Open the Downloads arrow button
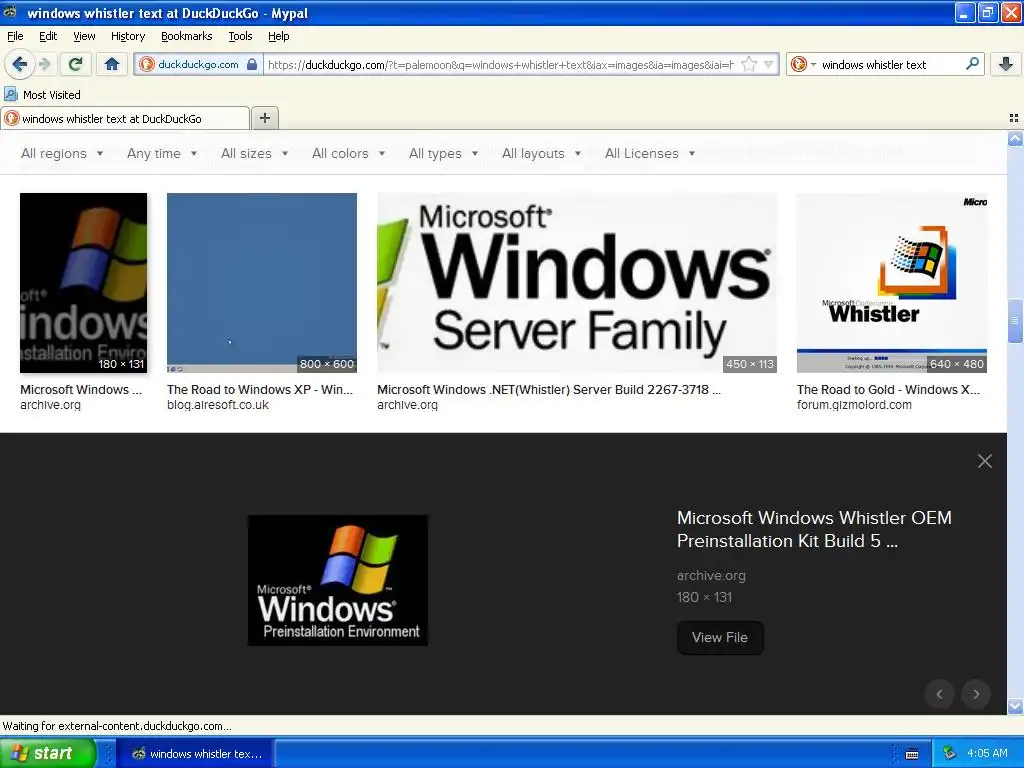Screen dimensions: 1024x768 [1006, 64]
